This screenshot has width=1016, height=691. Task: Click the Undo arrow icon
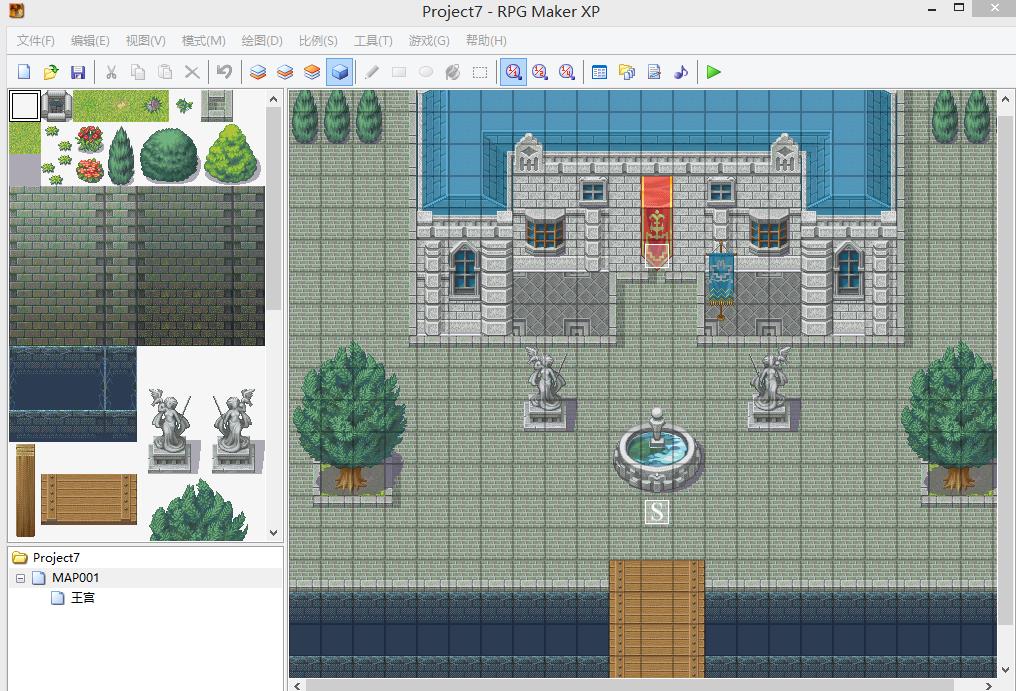[x=224, y=72]
